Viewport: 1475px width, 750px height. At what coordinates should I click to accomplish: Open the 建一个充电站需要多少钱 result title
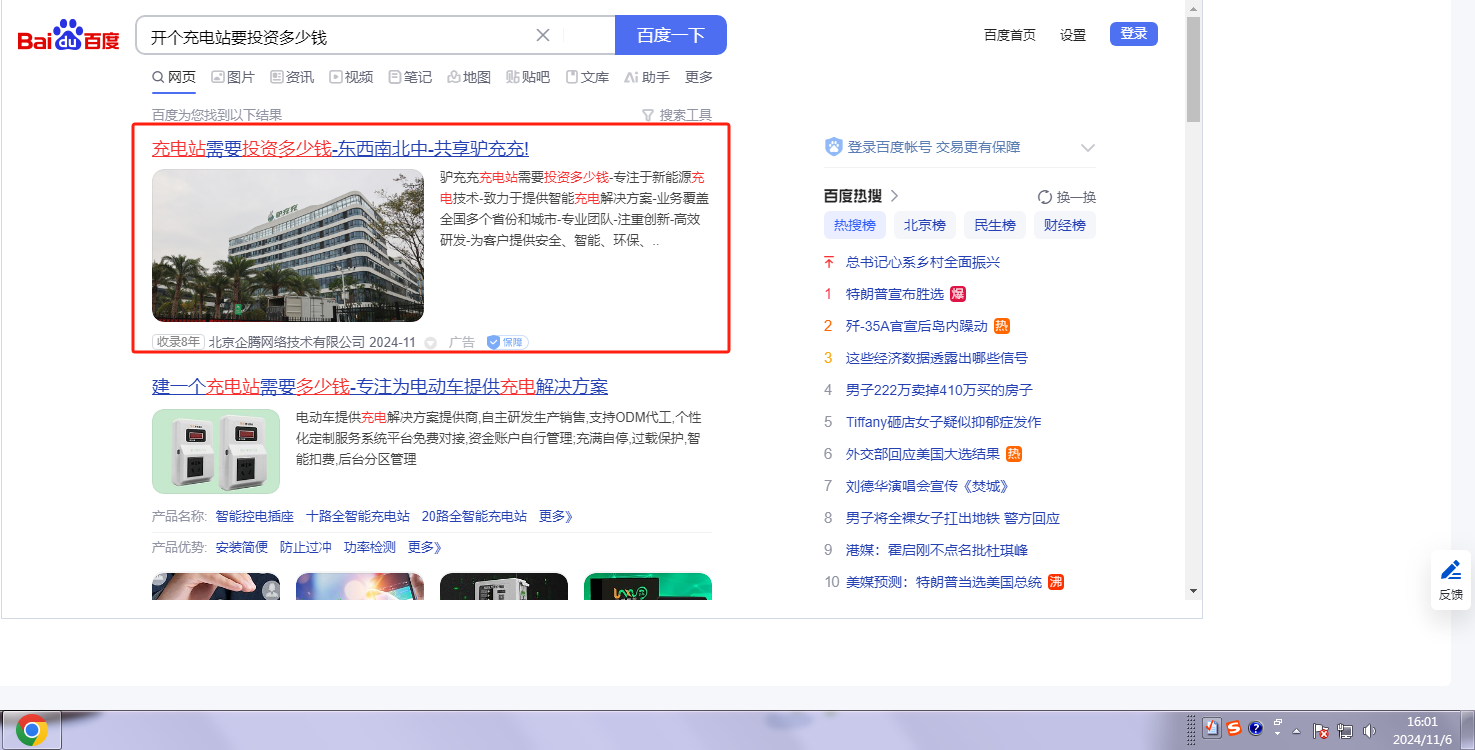(x=380, y=387)
